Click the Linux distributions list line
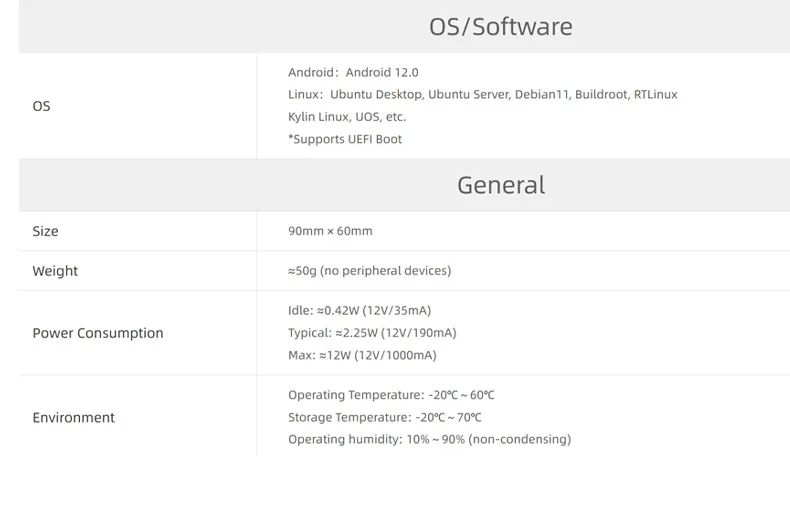The height and width of the screenshot is (517, 790). pos(483,95)
